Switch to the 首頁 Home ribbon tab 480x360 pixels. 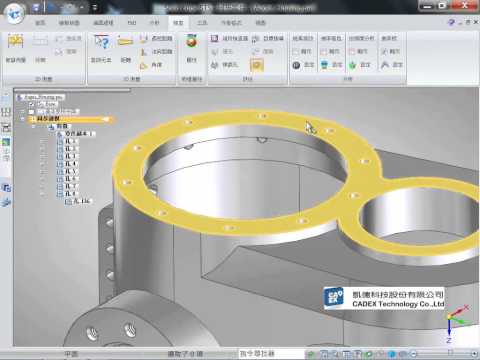pyautogui.click(x=40, y=23)
